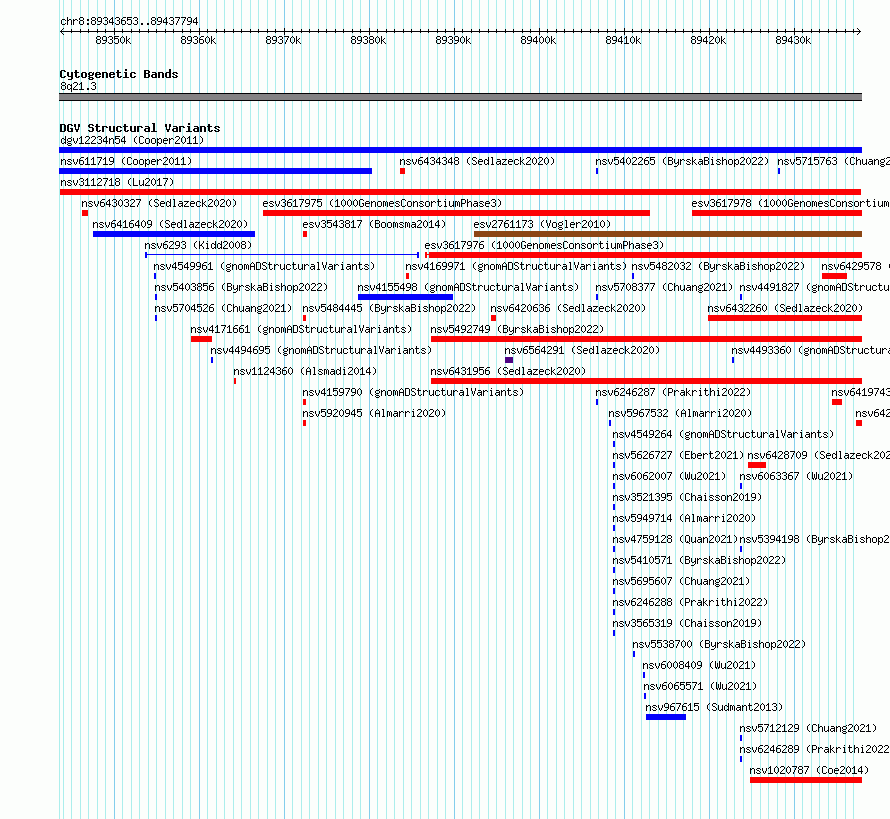This screenshot has width=890, height=819.
Task: Open nsv5704526 (Chuang2021) label
Action: [223, 308]
